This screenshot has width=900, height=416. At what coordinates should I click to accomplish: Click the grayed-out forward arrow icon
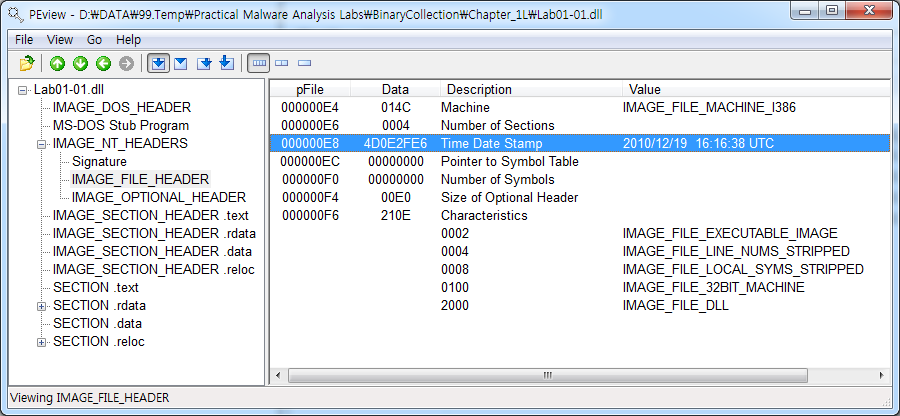click(126, 63)
